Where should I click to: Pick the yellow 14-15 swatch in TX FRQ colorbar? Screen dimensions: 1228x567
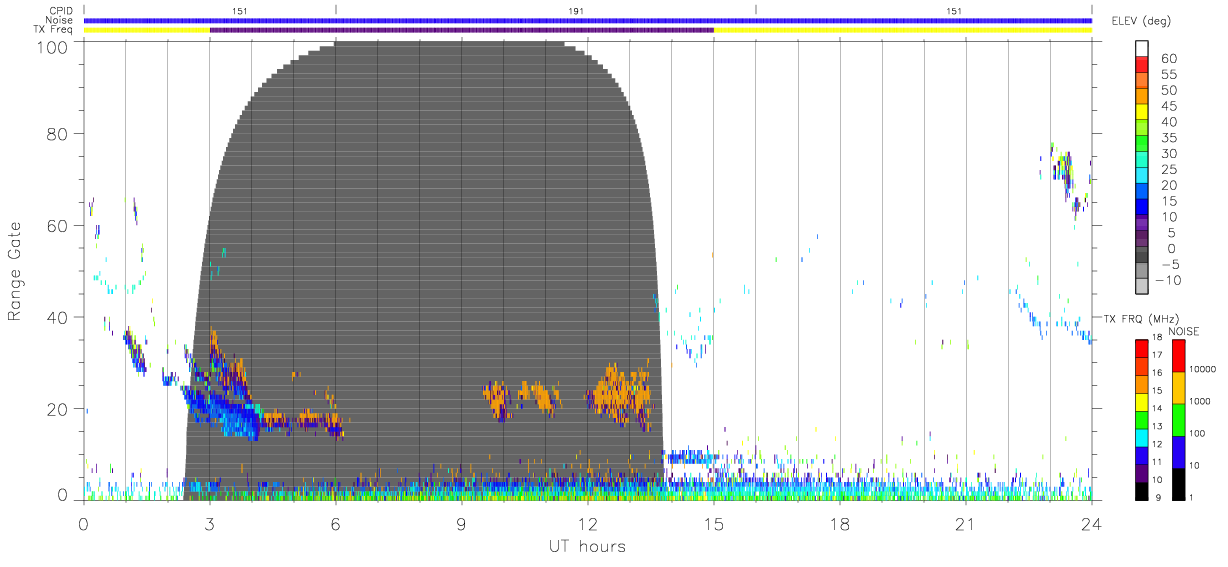(1142, 400)
